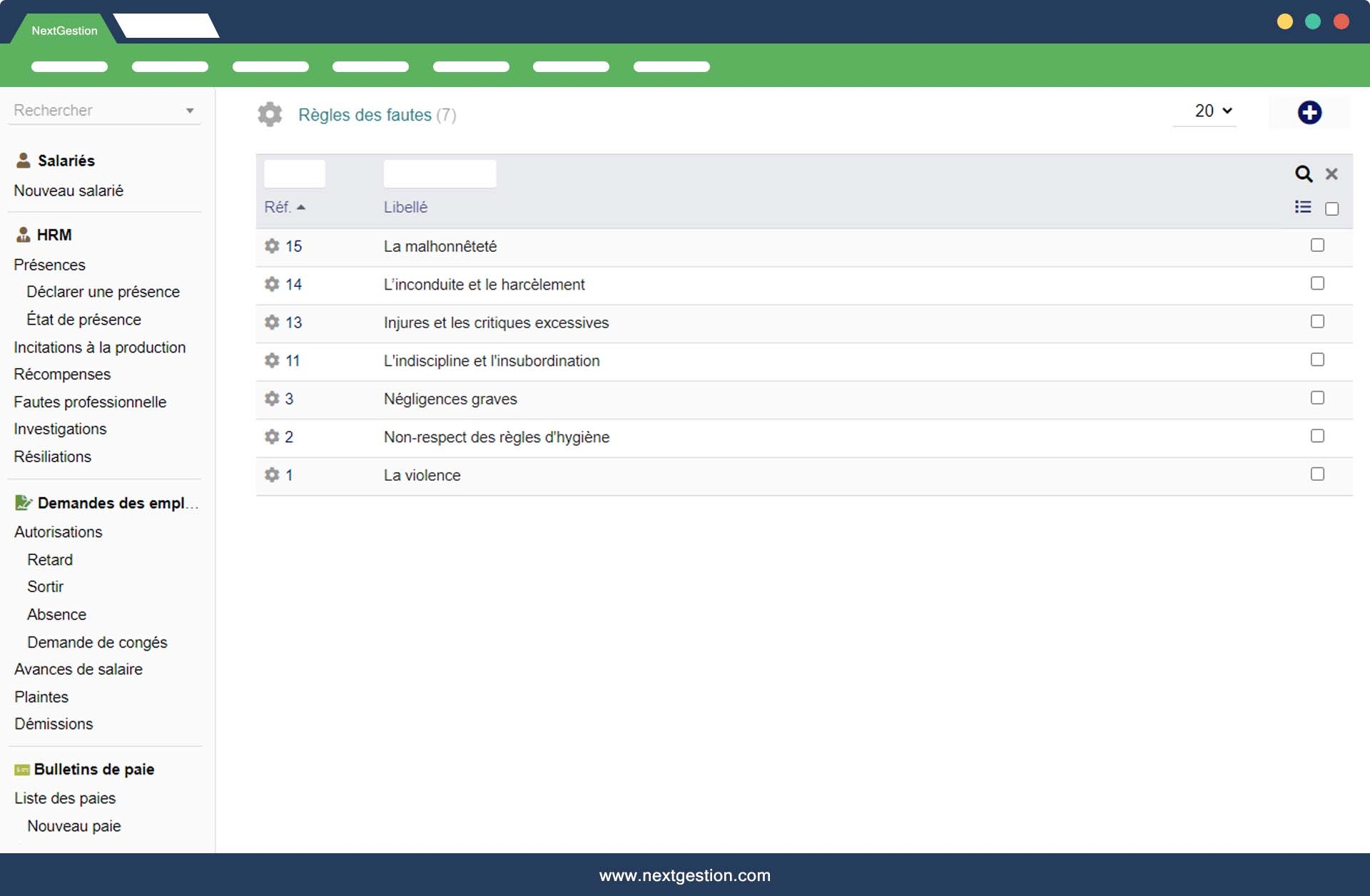Screen dimensions: 1370x896
Task: Open the 20 rows per page dropdown
Action: (1212, 111)
